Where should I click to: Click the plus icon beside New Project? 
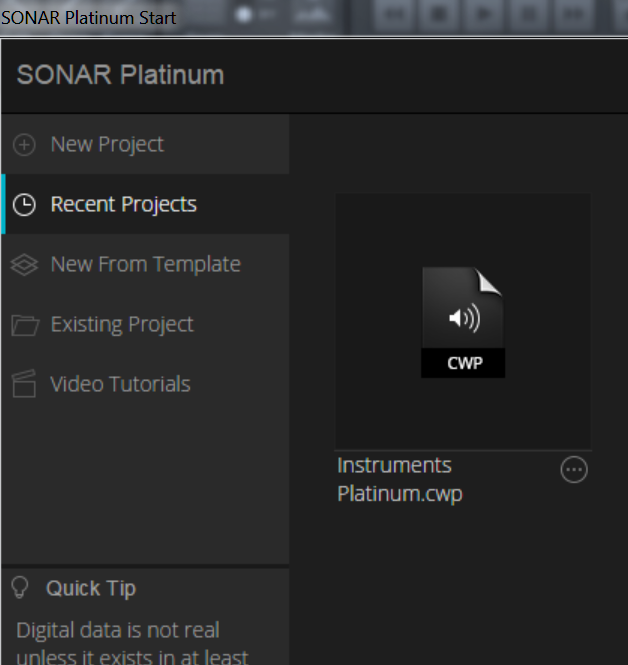point(24,145)
